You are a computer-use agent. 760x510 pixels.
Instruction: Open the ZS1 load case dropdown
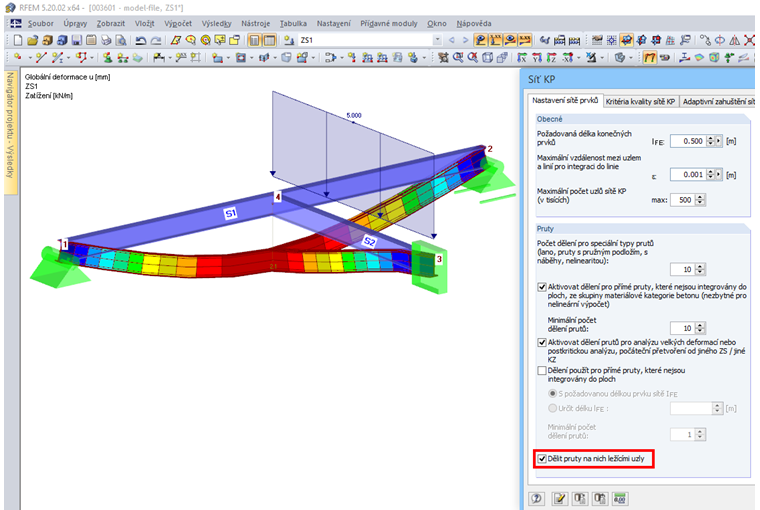(437, 40)
